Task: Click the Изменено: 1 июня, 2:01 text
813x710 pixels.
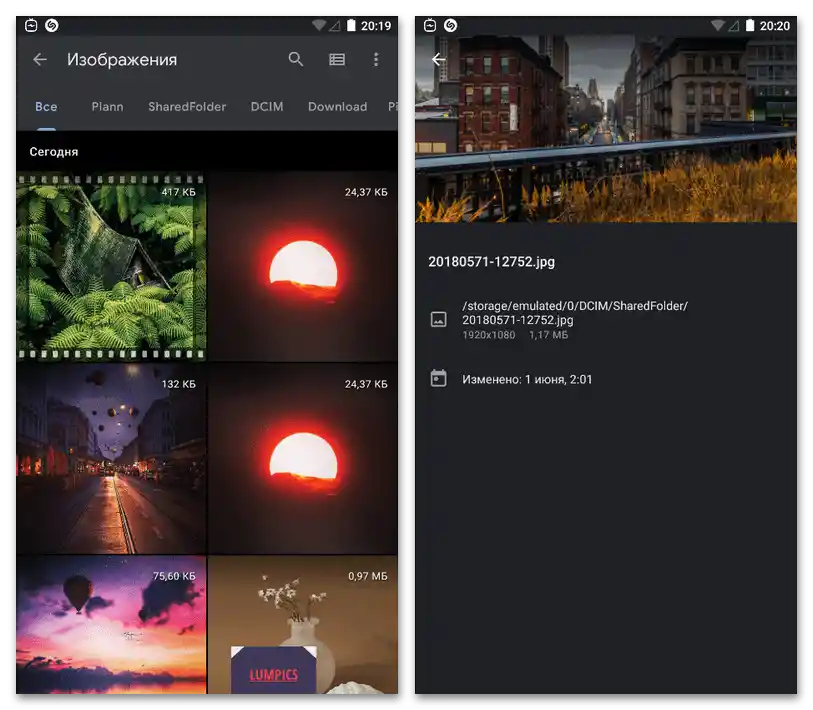Action: click(527, 380)
